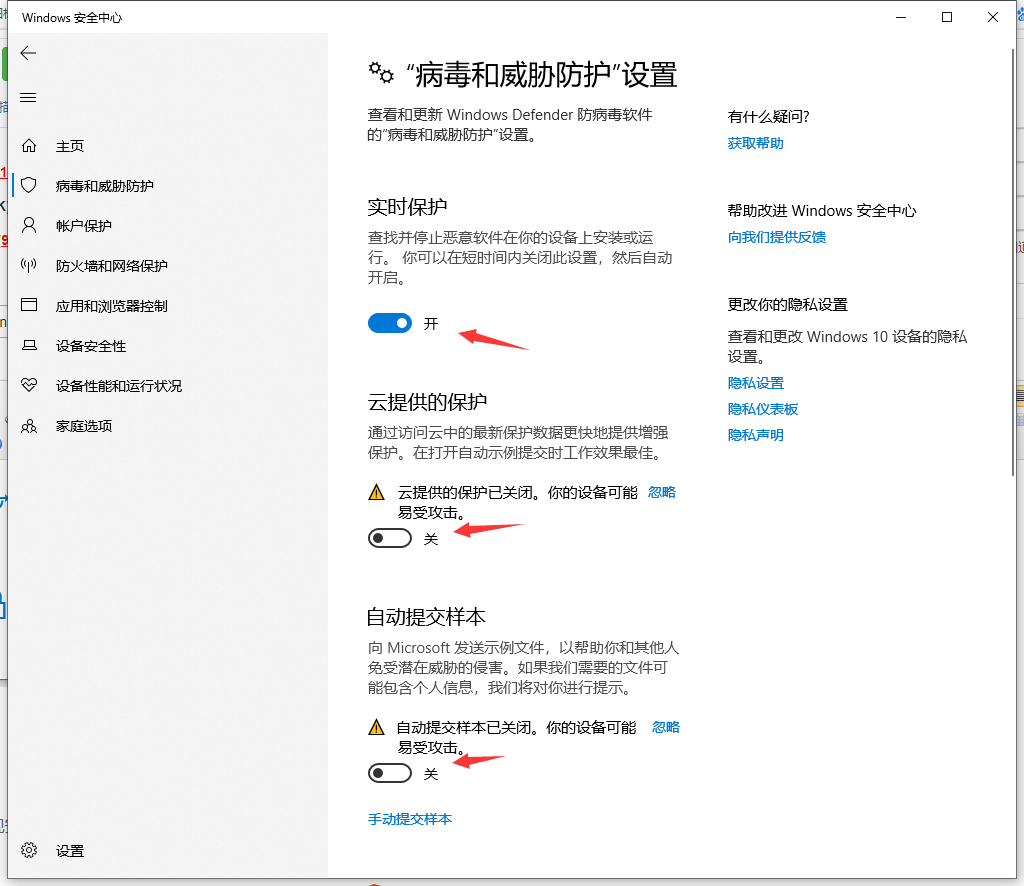Enable automatic sample submission (自动提交样本) toggle
The width and height of the screenshot is (1024, 886).
pyautogui.click(x=390, y=773)
